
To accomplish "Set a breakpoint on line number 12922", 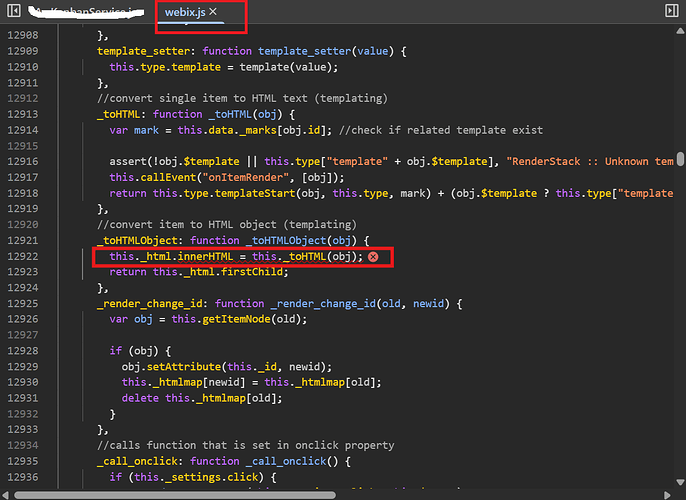I will click(23, 256).
